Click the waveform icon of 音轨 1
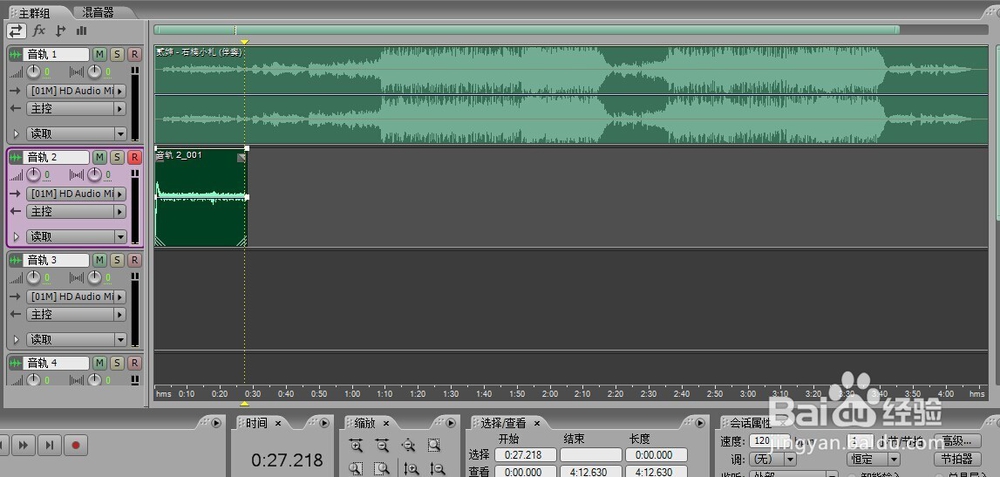This screenshot has width=1000, height=477. point(15,55)
